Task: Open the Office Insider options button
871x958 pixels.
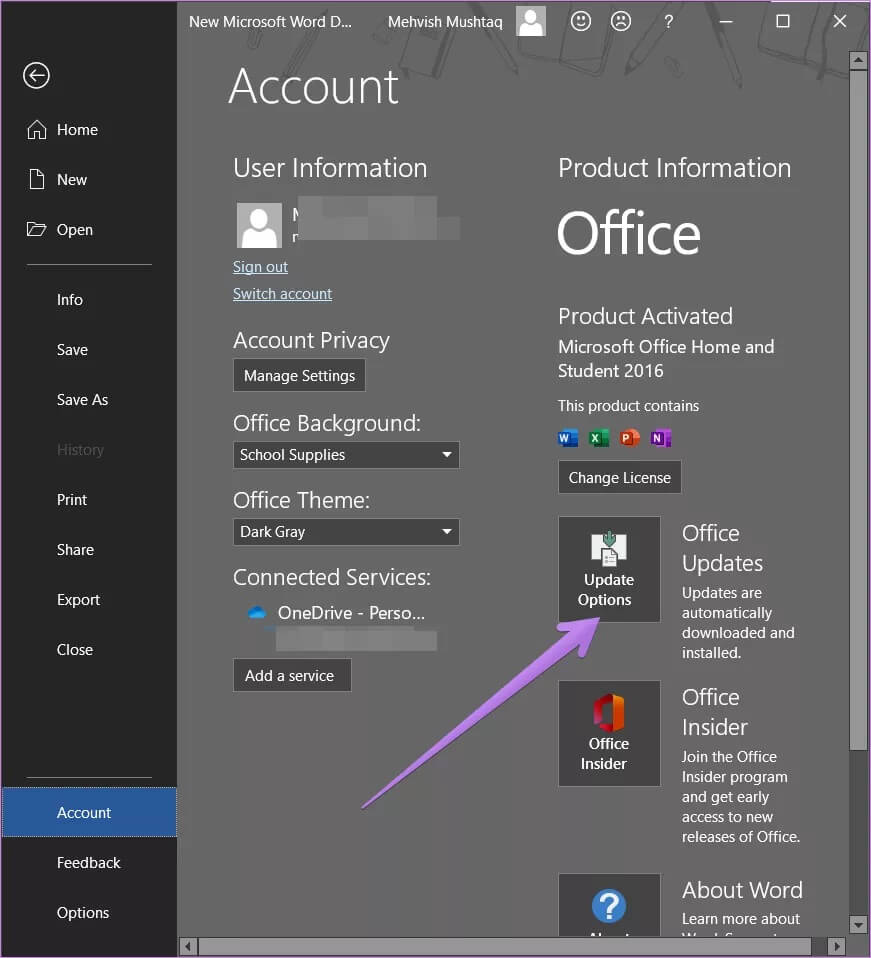Action: [x=609, y=733]
